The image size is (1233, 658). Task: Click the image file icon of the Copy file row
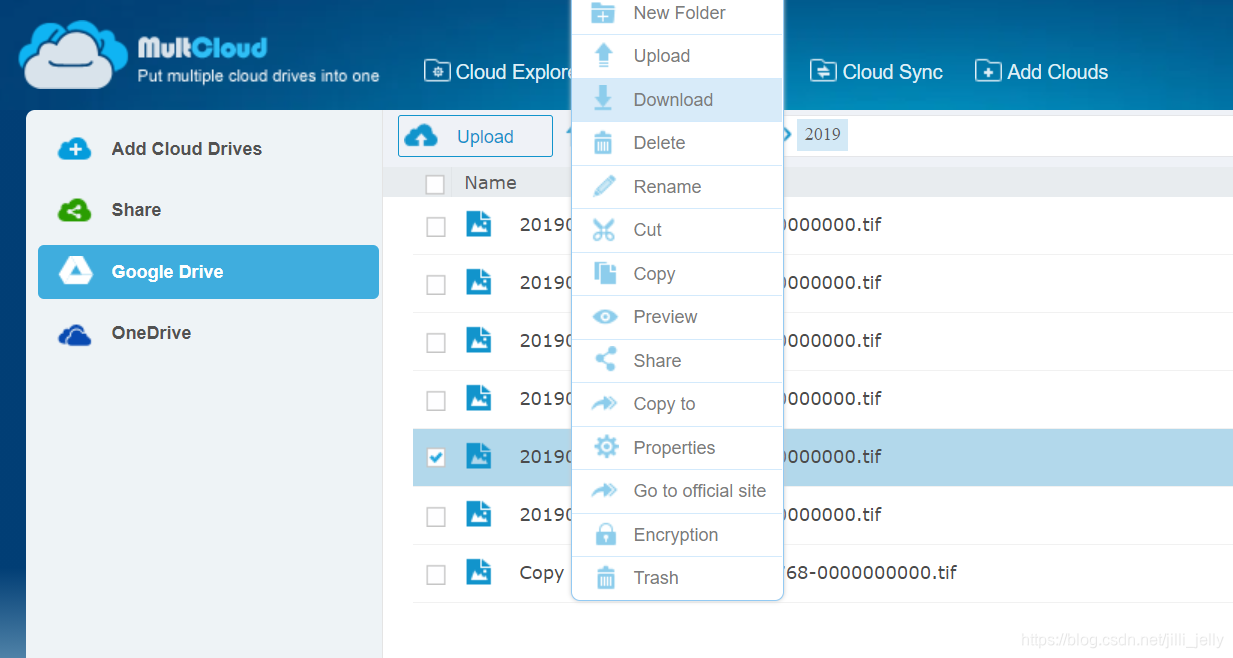tap(479, 572)
